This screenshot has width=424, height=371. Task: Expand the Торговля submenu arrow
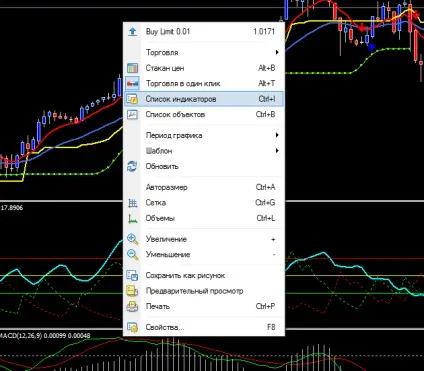tap(277, 52)
